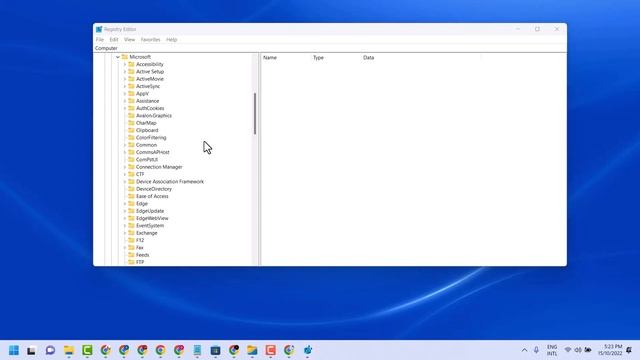Click the Registry Editor title bar icon
Viewport: 640px width, 360px height.
(x=99, y=29)
